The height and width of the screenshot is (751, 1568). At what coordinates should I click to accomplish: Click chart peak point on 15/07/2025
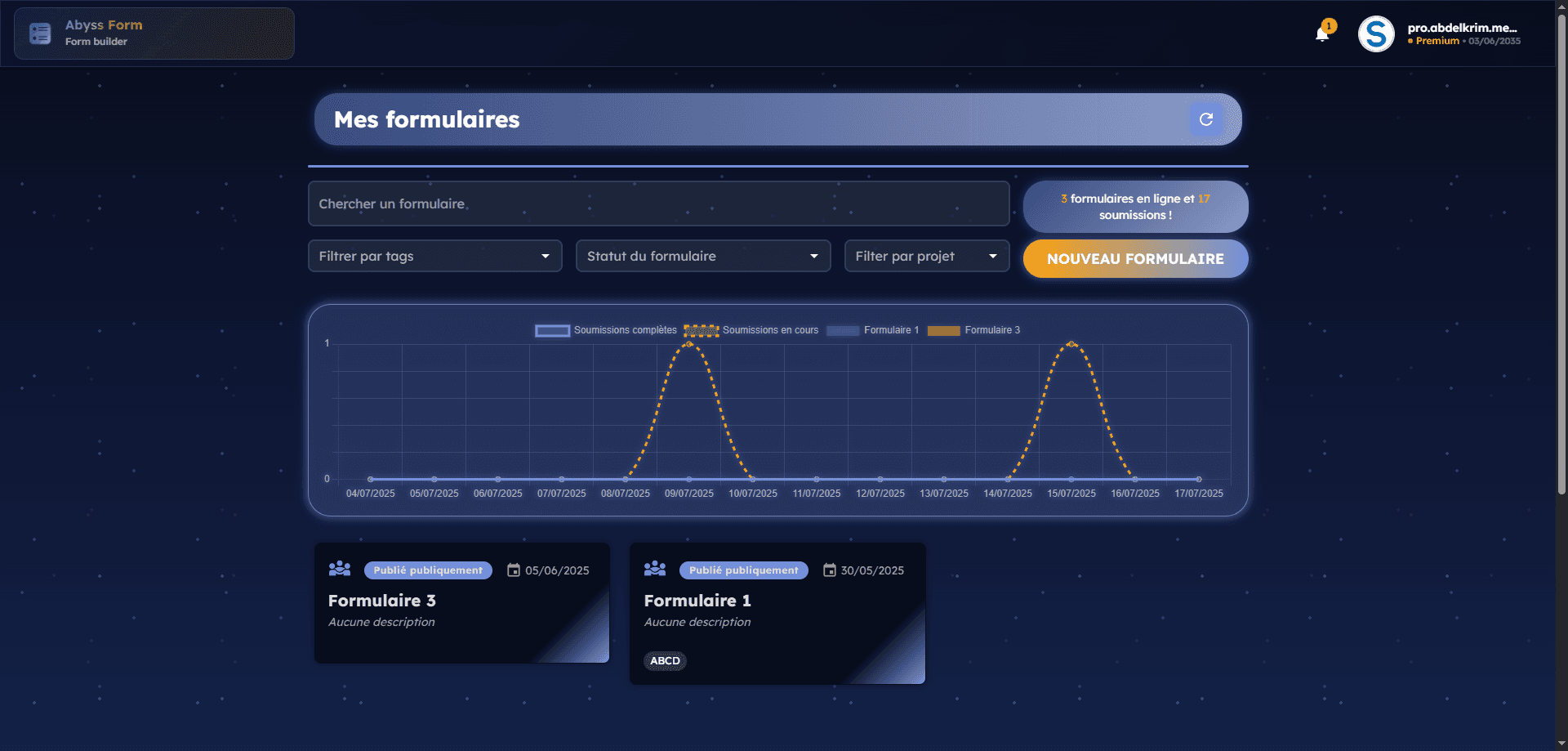coord(1071,344)
